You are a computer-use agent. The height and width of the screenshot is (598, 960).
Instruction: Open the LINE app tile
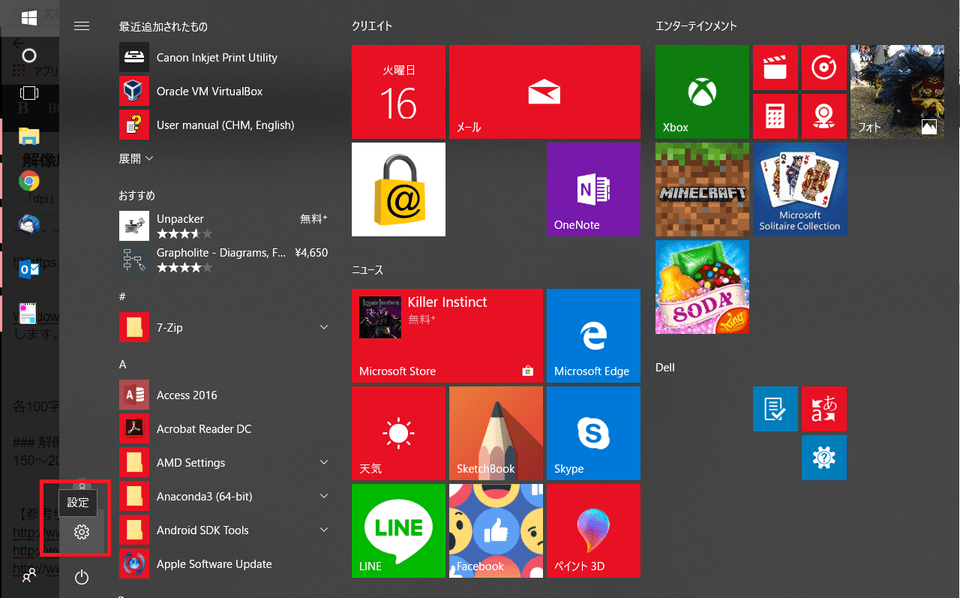[x=398, y=530]
